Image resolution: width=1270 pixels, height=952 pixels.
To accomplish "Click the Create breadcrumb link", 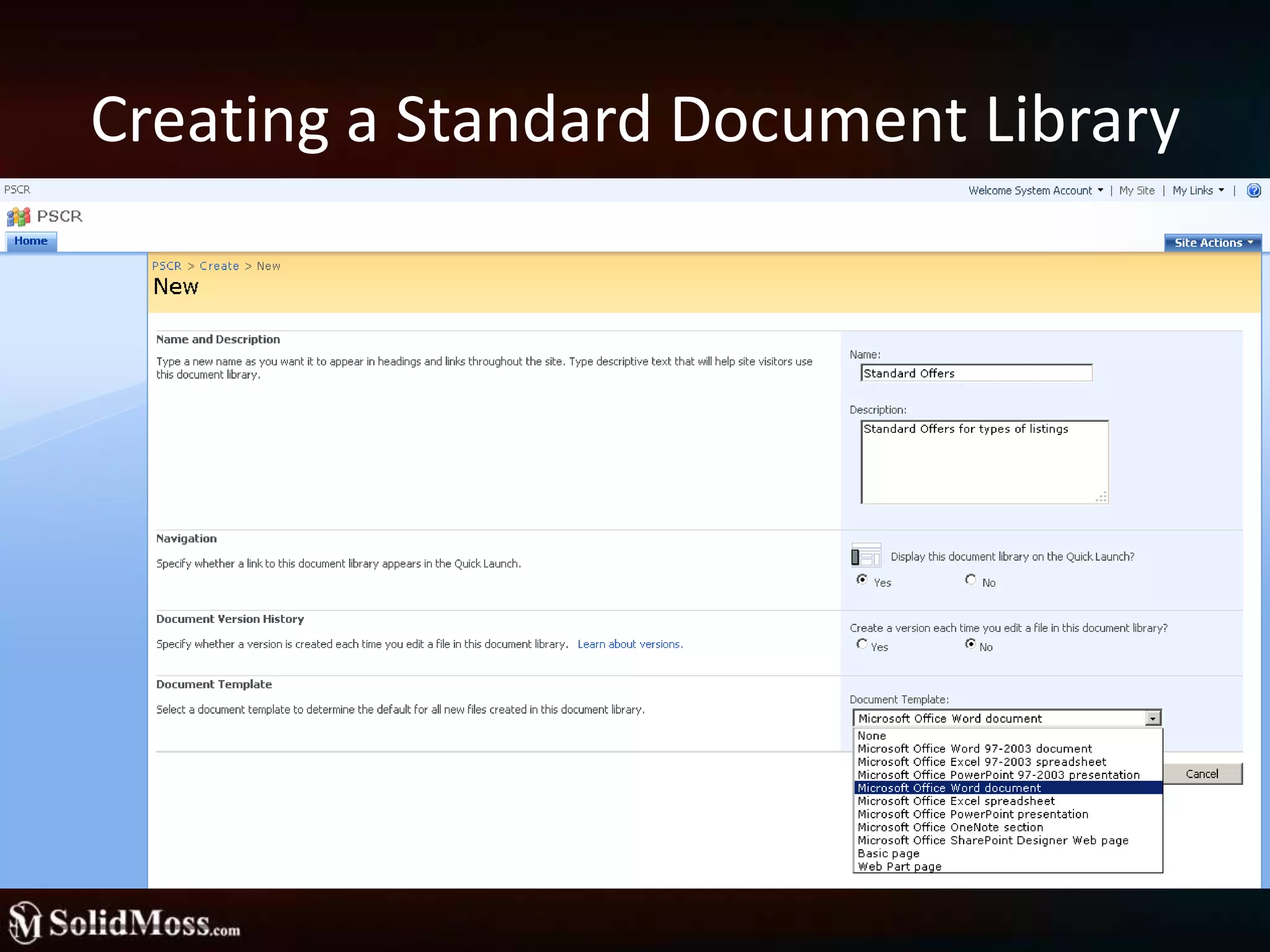I will pyautogui.click(x=219, y=266).
